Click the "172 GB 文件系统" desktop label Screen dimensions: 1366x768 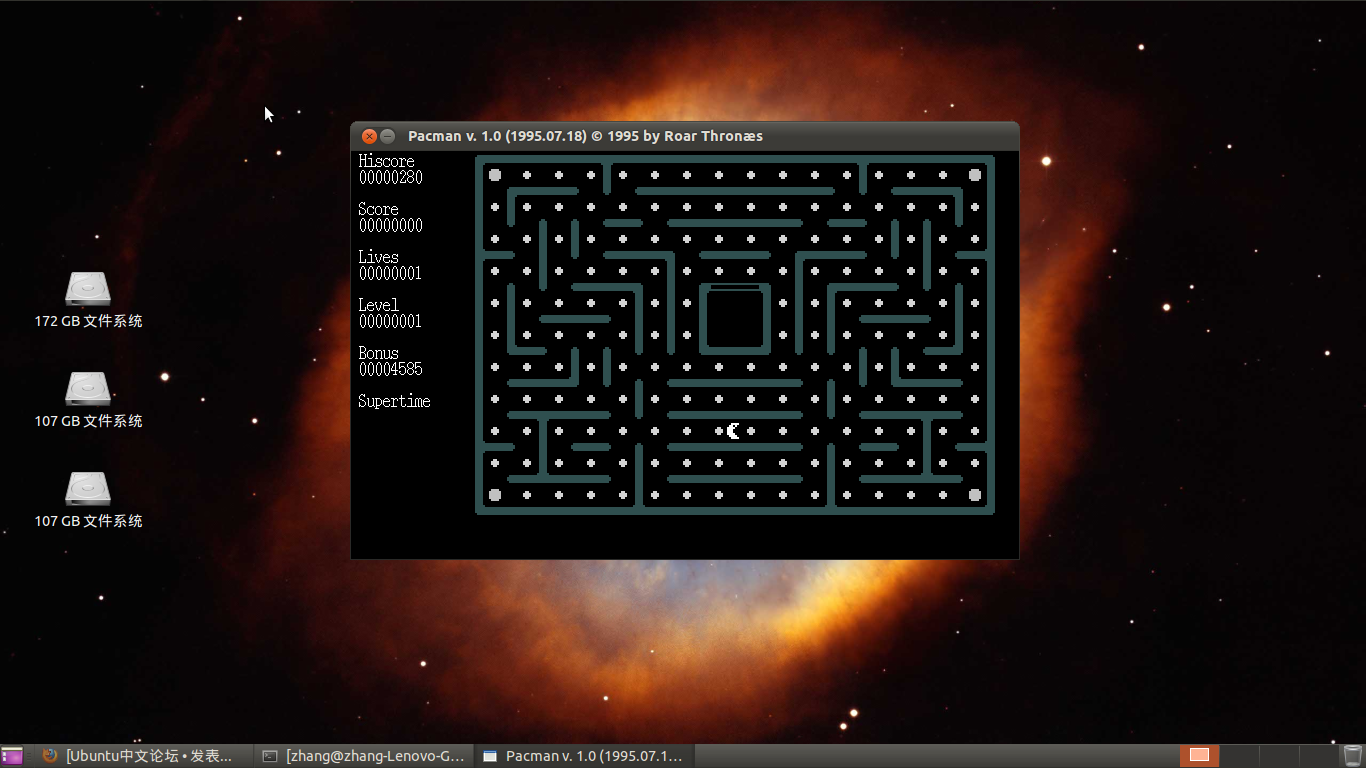pyautogui.click(x=88, y=321)
